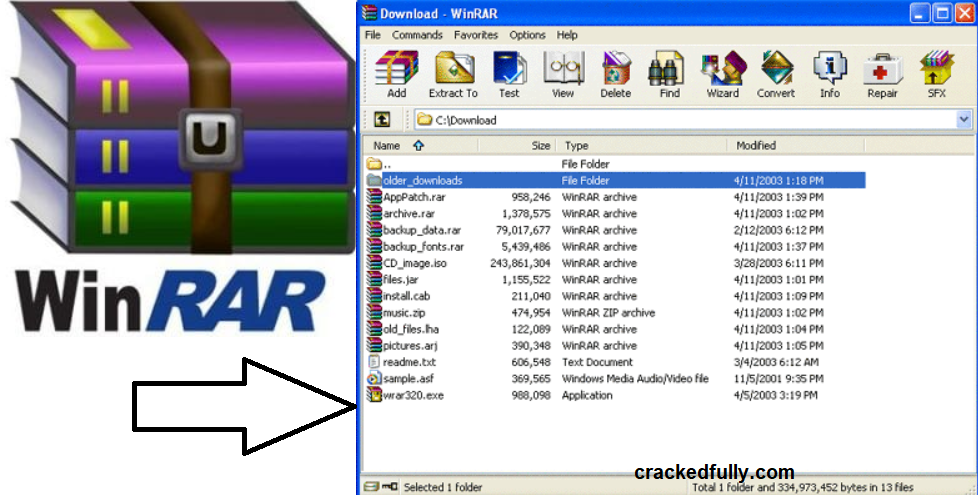Select the older_downloads folder row
The width and height of the screenshot is (978, 495).
tap(616, 180)
